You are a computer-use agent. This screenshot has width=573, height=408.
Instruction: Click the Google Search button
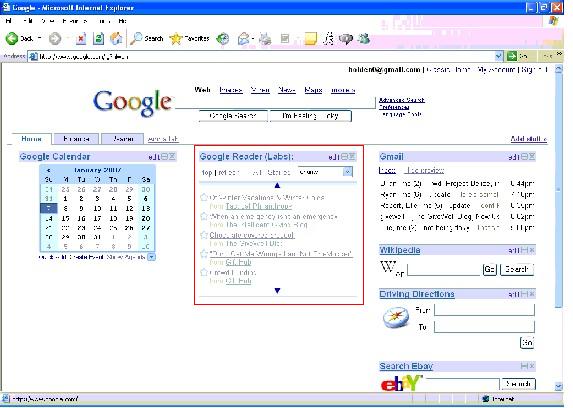coord(233,116)
